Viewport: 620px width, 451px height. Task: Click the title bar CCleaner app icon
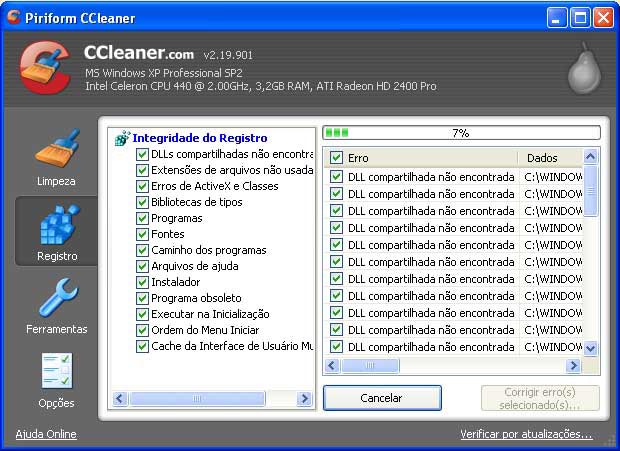pos(14,17)
